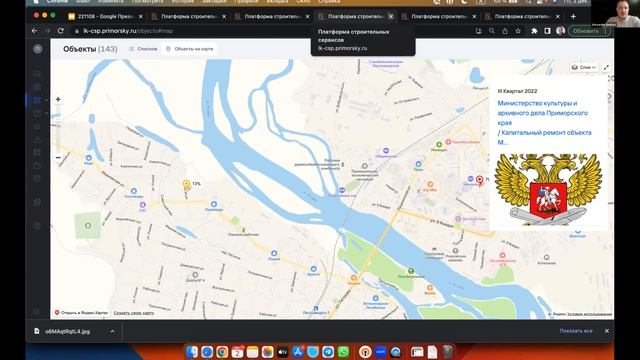This screenshot has height=360, width=640.
Task: Click the yellow map marker labeled 13%
Action: pyautogui.click(x=187, y=185)
